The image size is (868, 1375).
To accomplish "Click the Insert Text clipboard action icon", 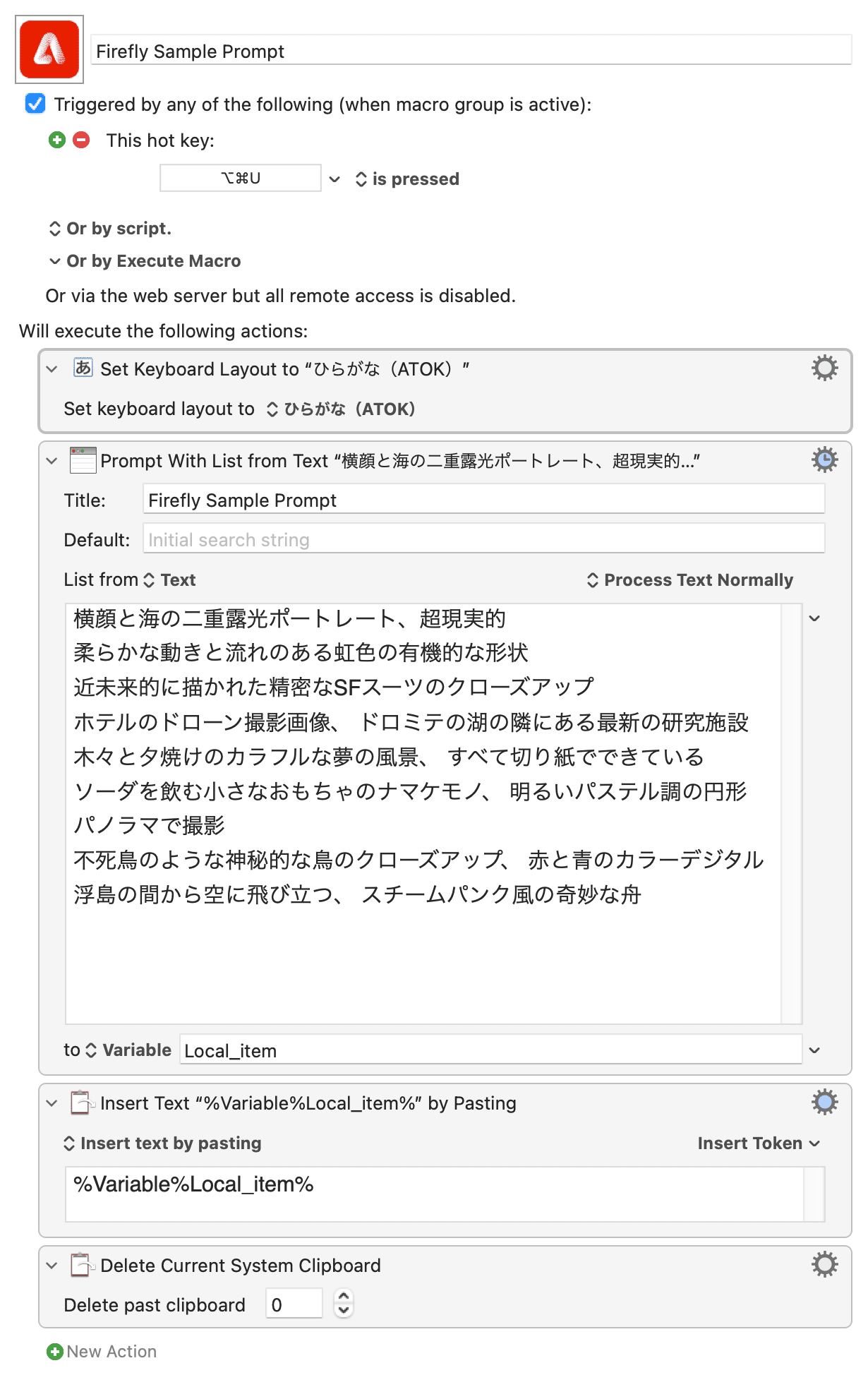I will click(82, 1102).
